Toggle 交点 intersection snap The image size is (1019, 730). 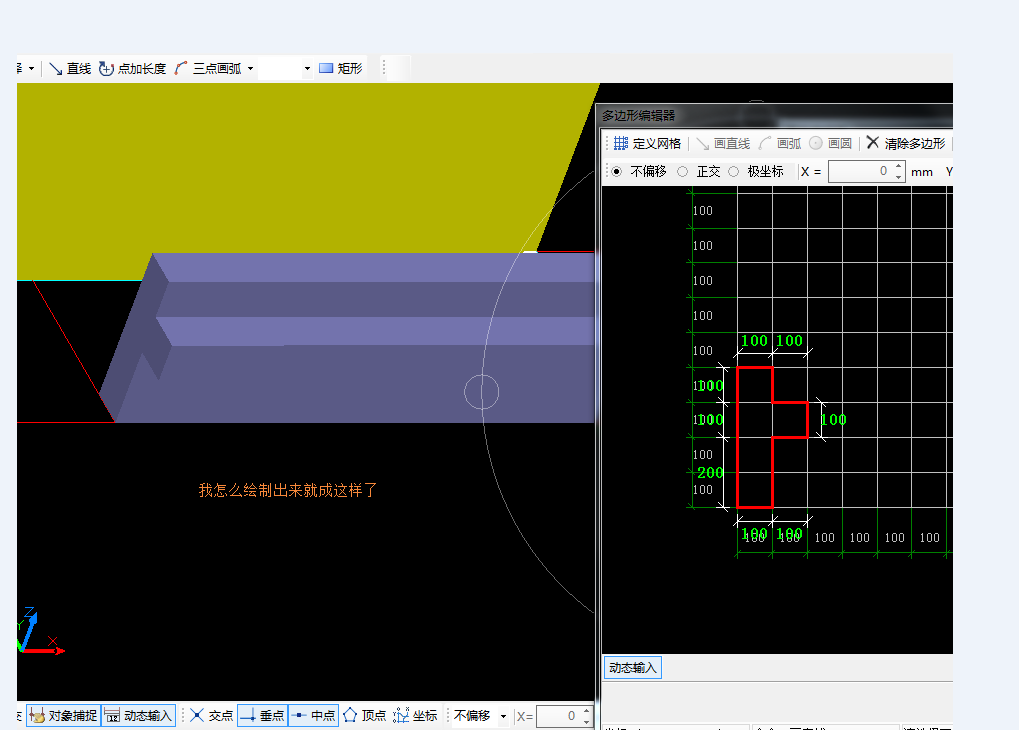(211, 716)
